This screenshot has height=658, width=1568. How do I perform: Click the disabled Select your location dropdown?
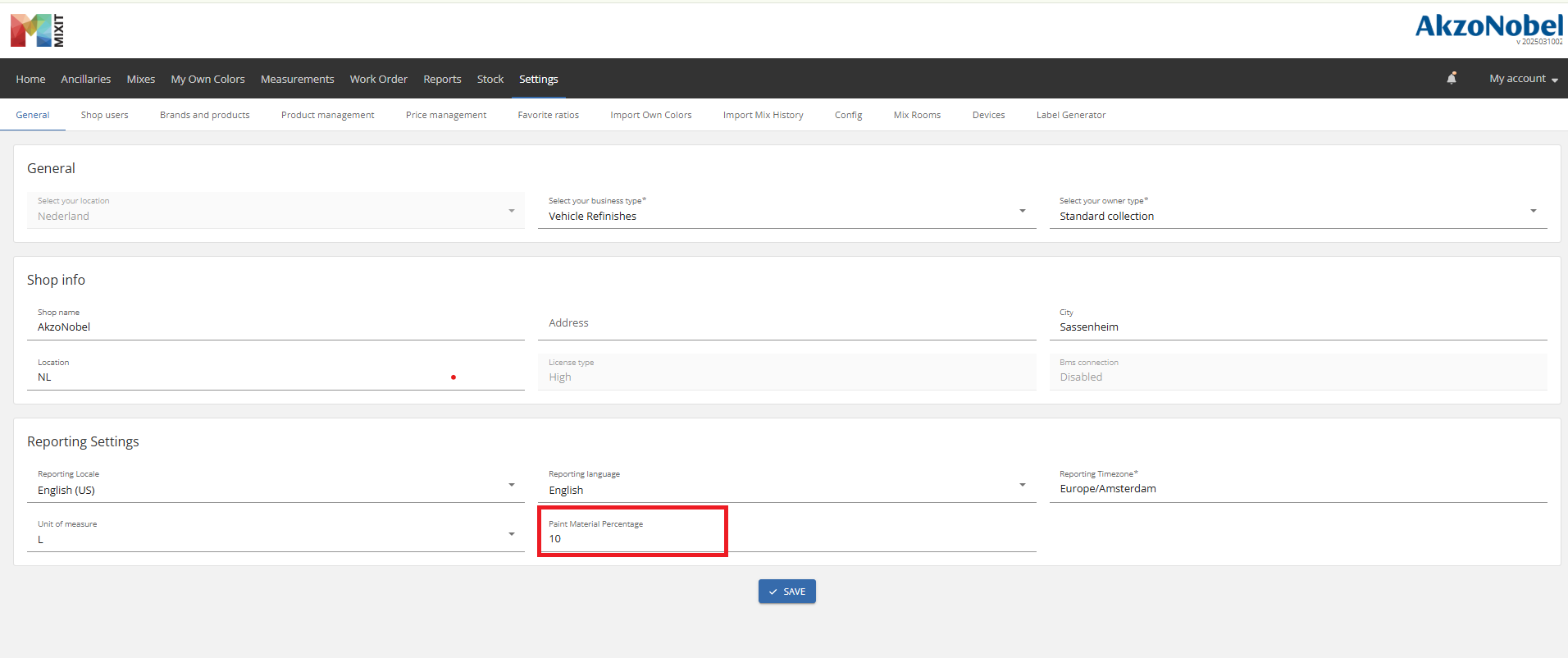click(x=276, y=210)
